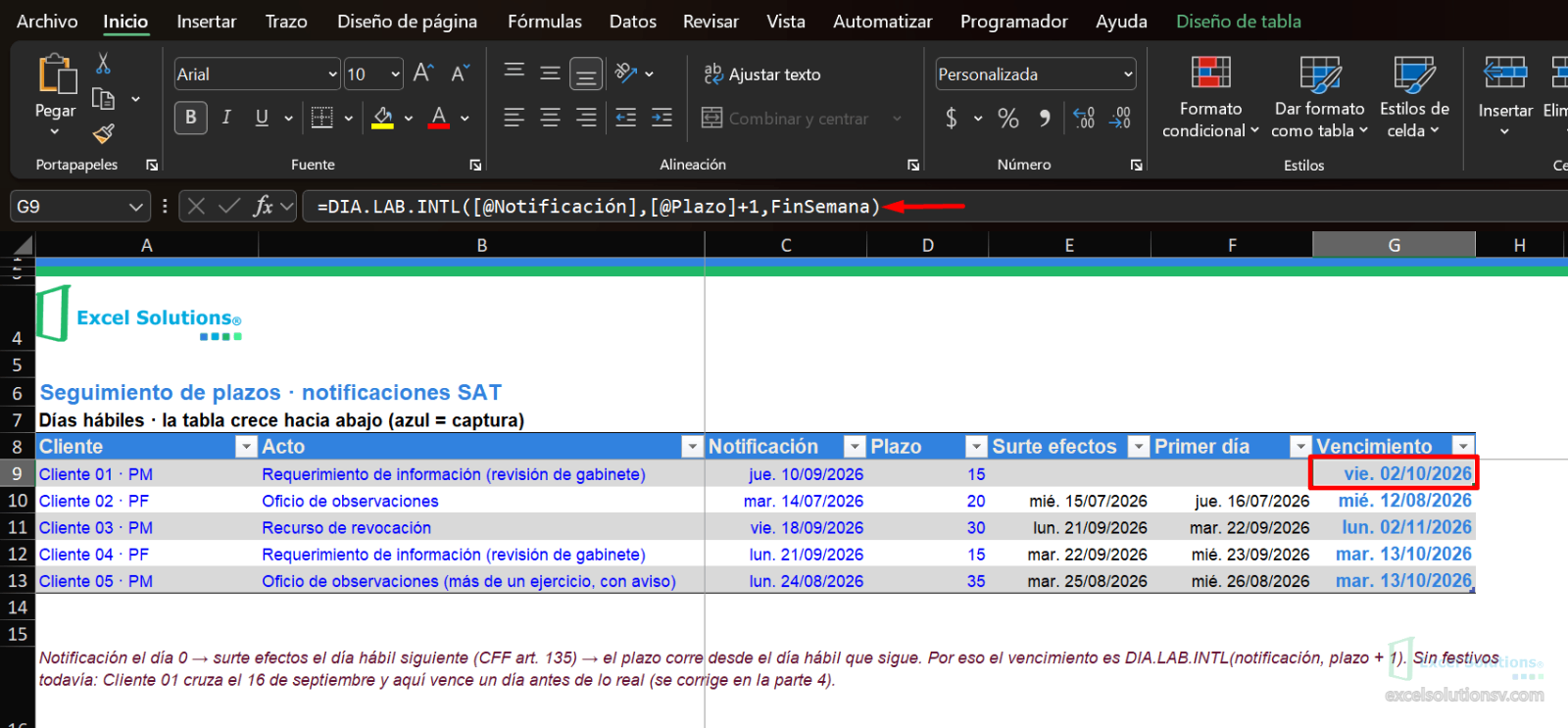Click the increase decimals icon

(1084, 119)
